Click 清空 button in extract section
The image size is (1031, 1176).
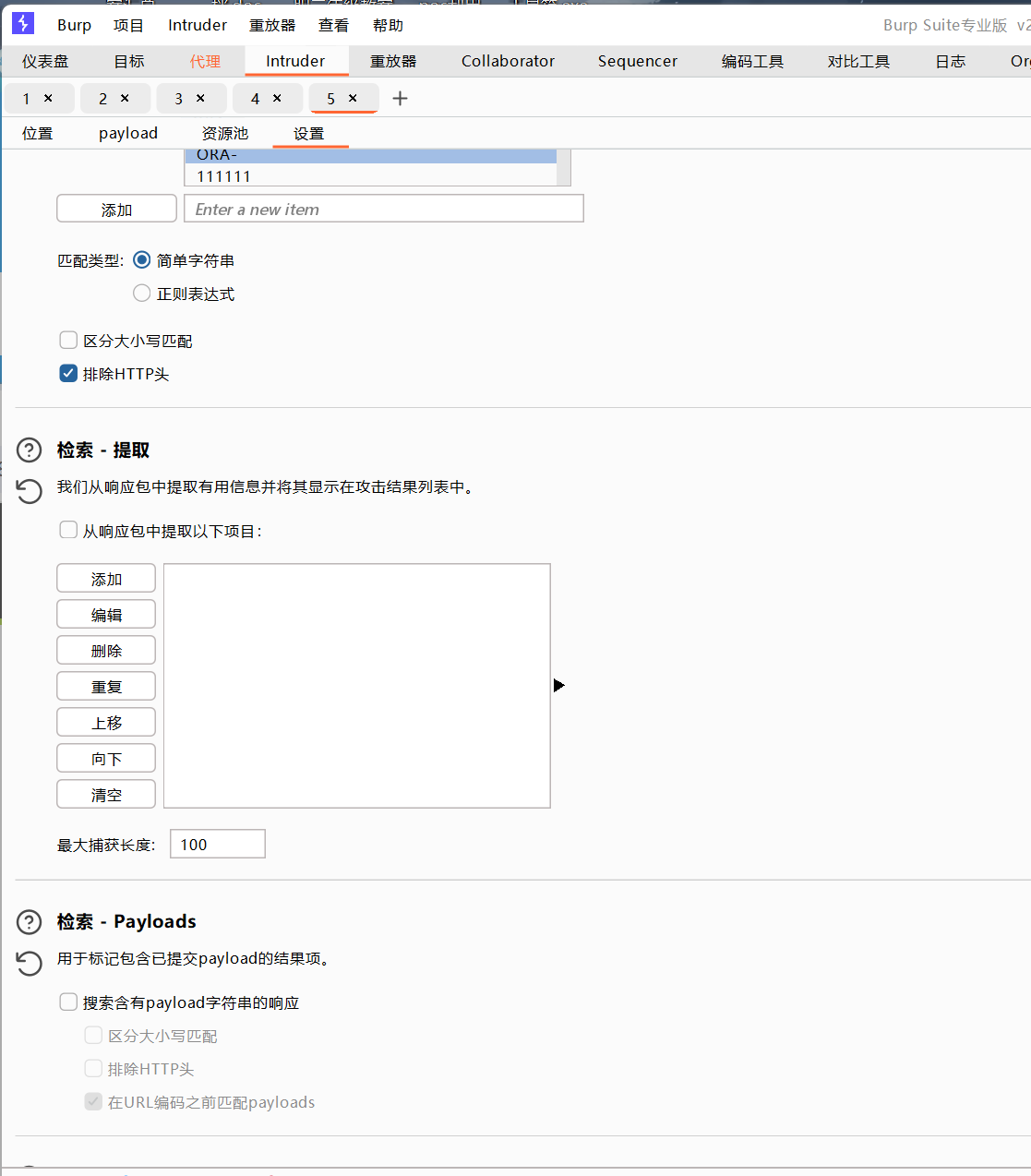tap(106, 795)
